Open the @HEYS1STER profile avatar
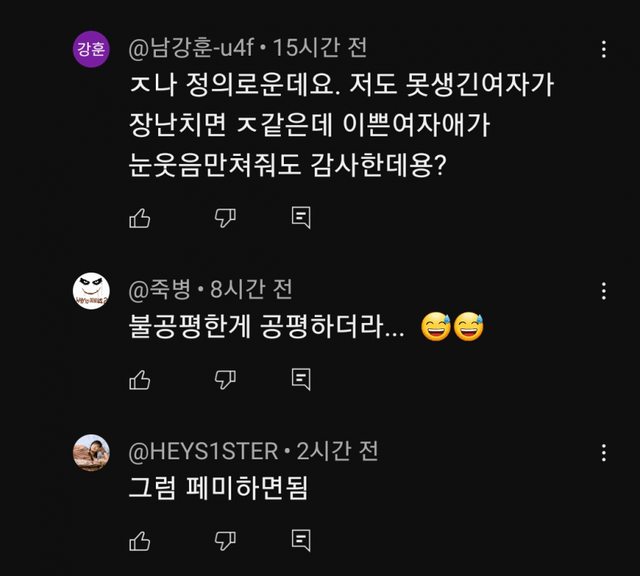Viewport: 640px width, 576px height. (91, 453)
